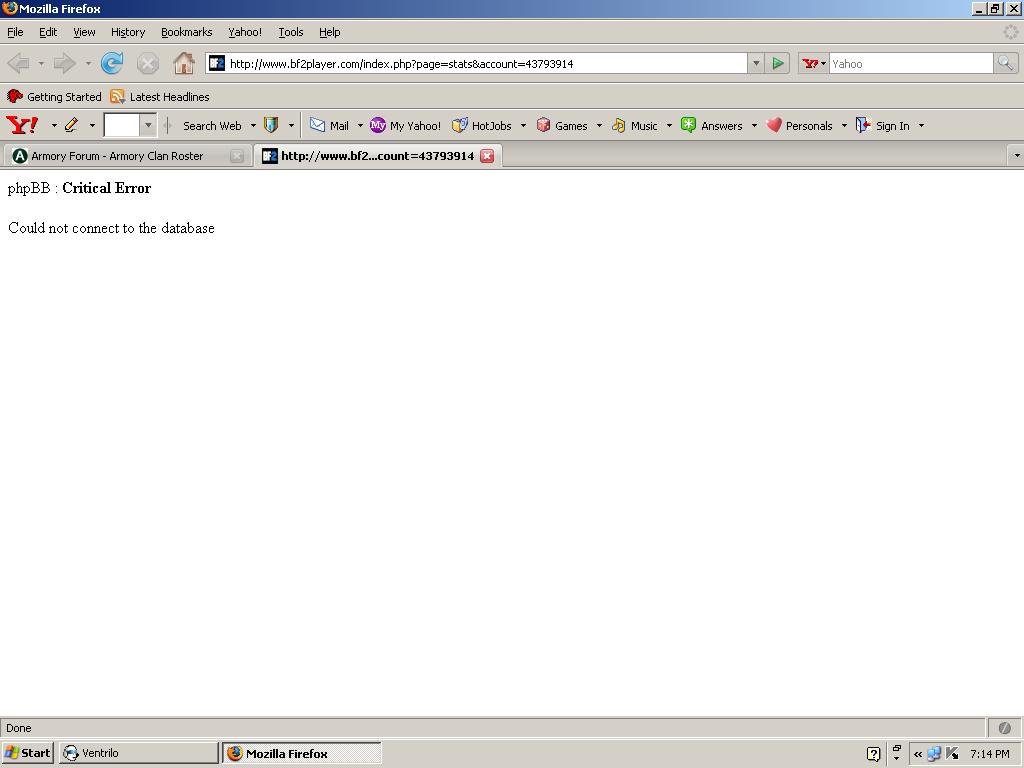1024x768 pixels.
Task: Click the Reload page icon
Action: [x=112, y=63]
